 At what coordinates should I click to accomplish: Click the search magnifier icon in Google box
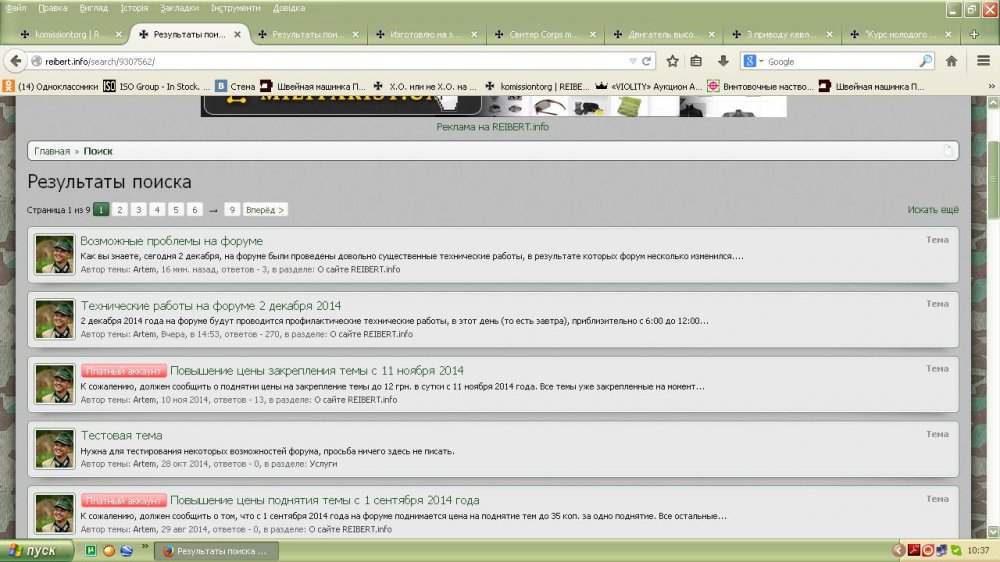tap(925, 61)
